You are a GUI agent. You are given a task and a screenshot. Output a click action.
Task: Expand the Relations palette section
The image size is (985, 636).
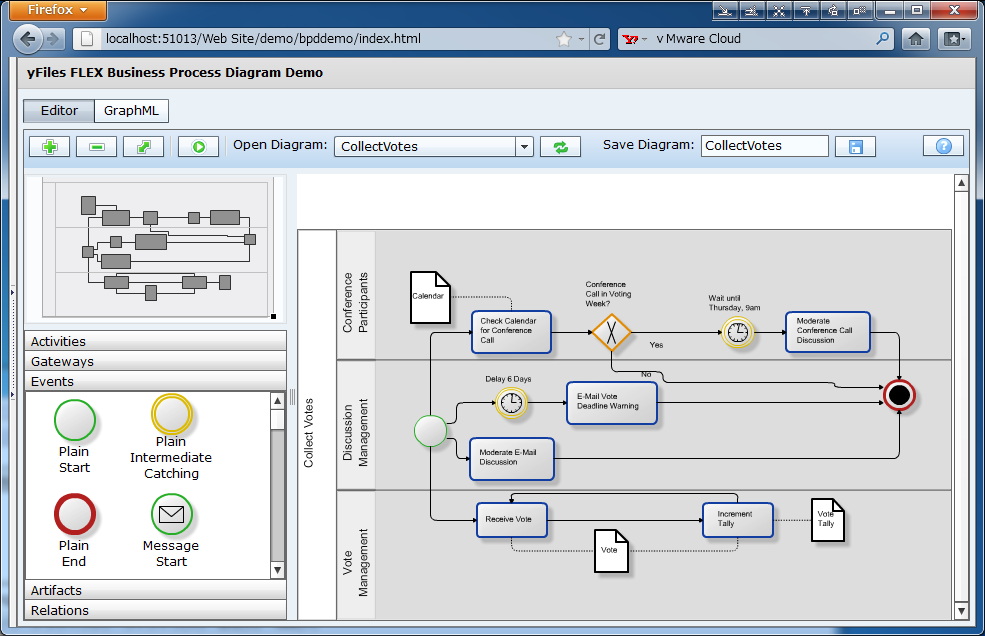[155, 610]
